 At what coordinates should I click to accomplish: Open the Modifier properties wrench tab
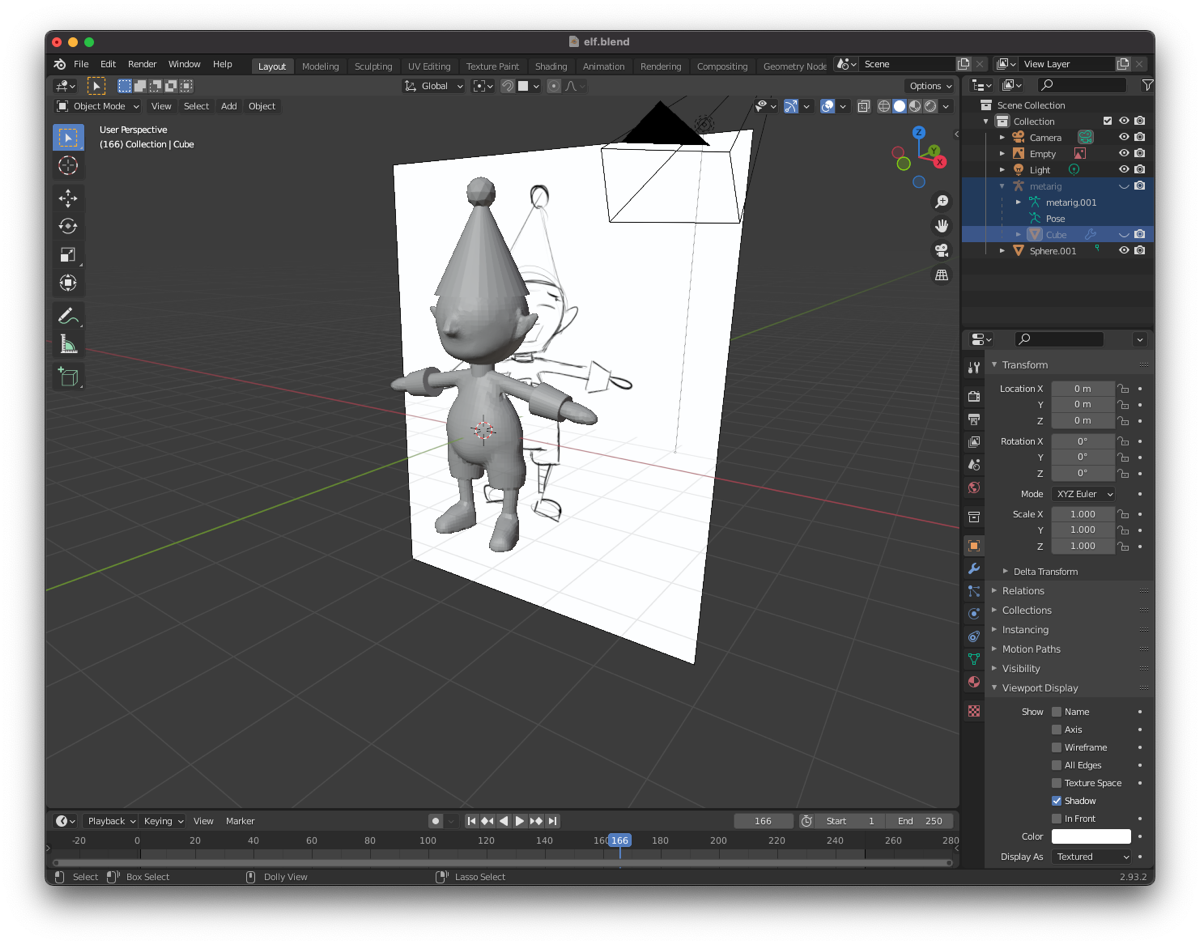[x=972, y=568]
